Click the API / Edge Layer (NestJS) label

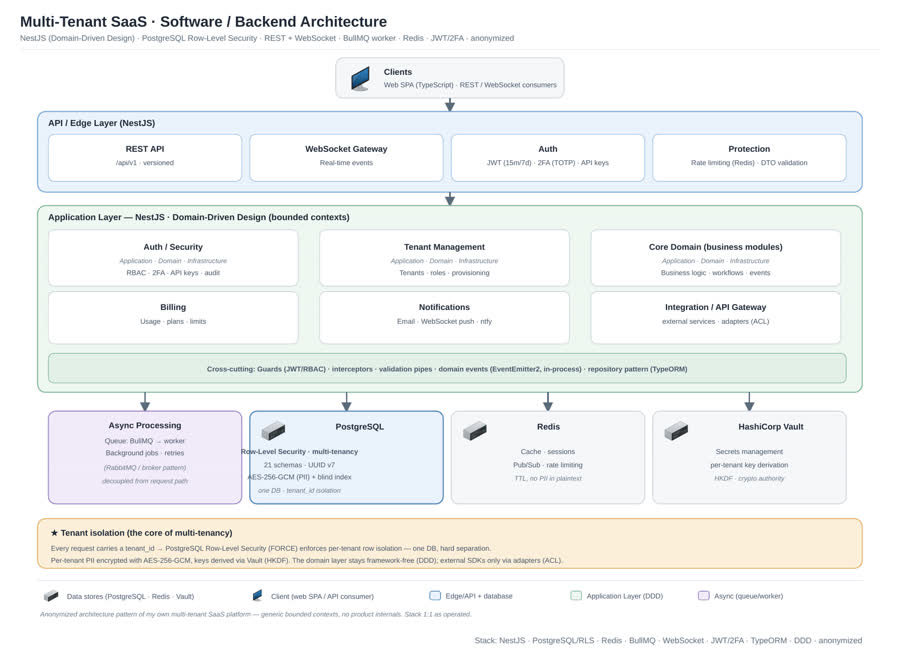coord(102,123)
